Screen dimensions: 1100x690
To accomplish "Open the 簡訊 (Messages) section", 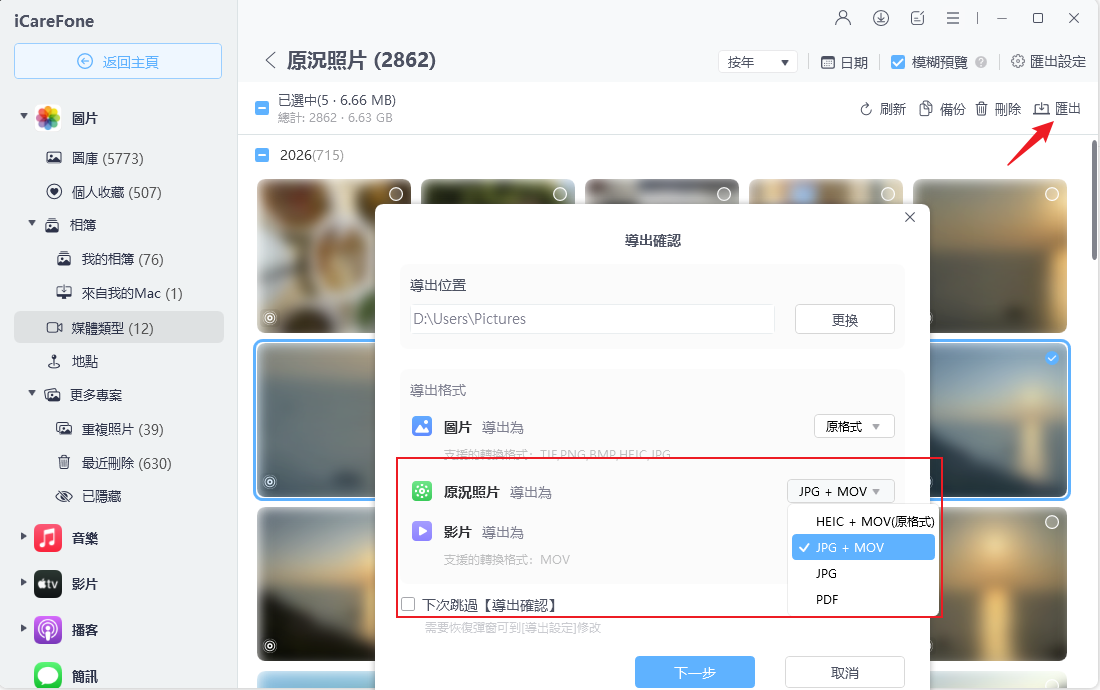I will point(84,676).
